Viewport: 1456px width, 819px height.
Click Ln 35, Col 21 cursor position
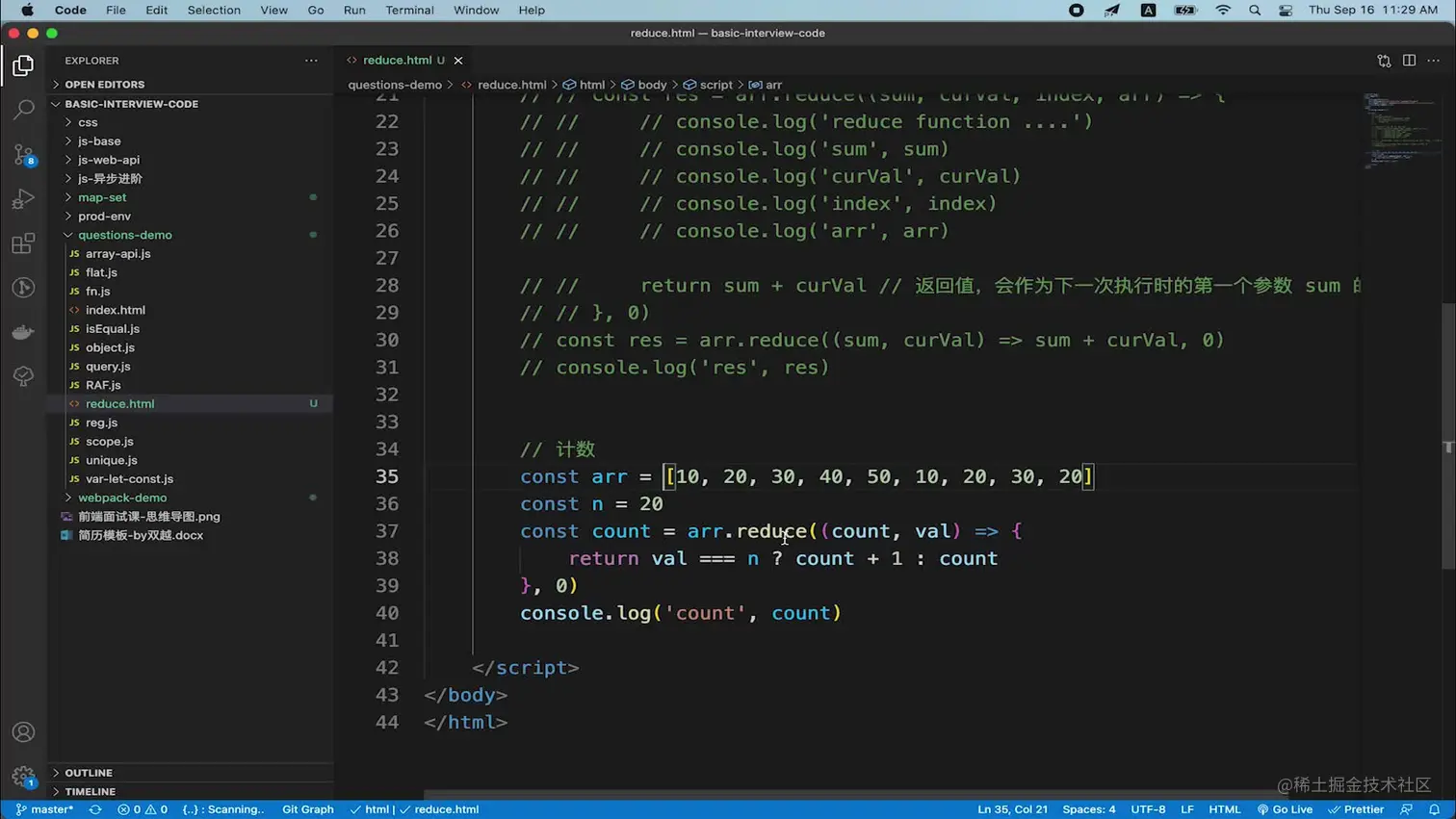pyautogui.click(x=1012, y=809)
